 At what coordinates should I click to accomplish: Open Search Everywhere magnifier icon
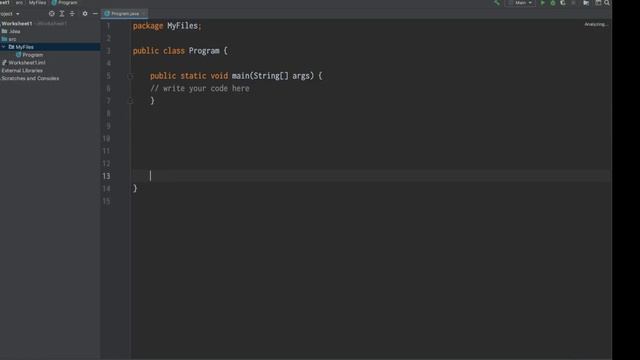pos(607,3)
